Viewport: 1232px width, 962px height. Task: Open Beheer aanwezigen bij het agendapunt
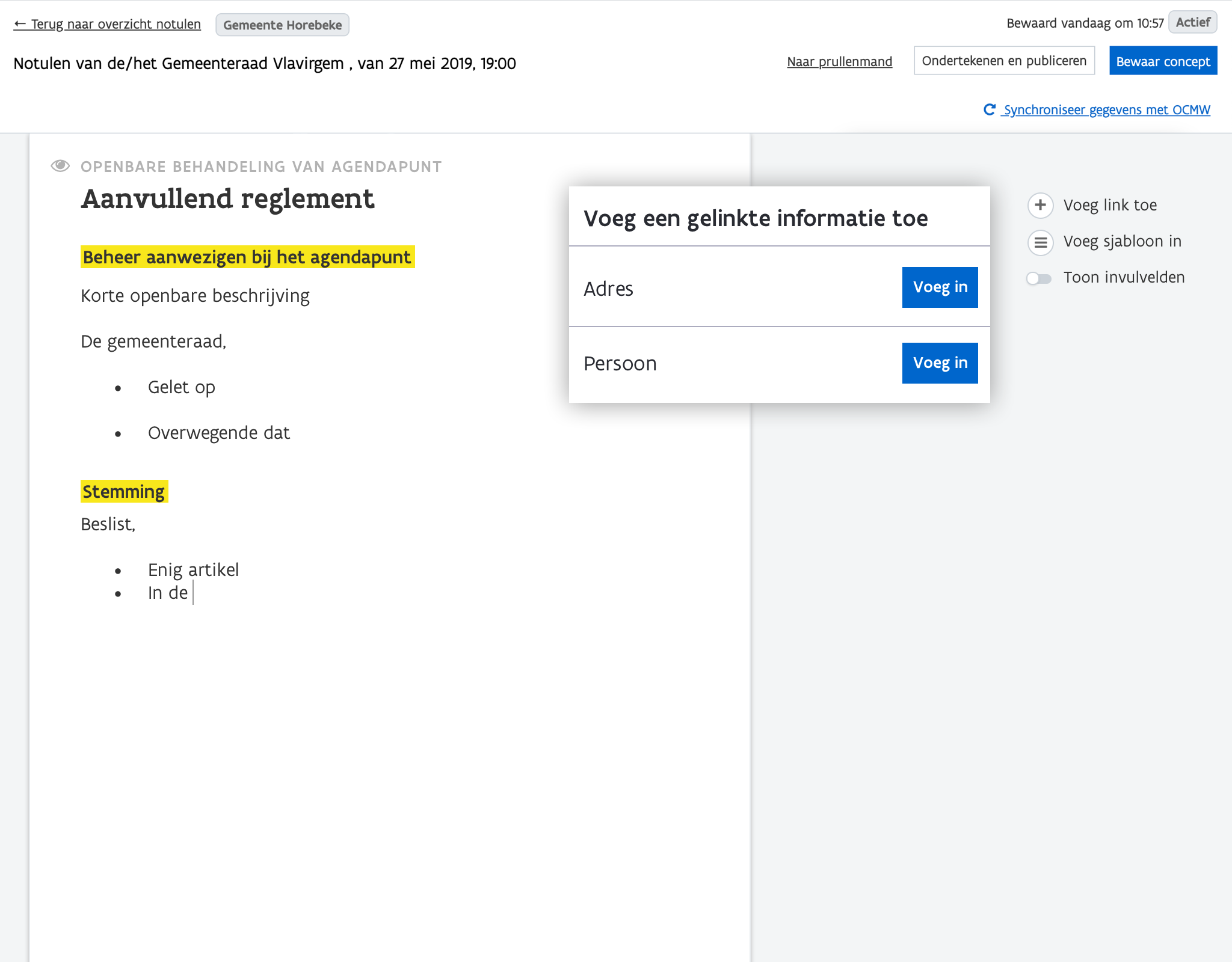click(x=247, y=257)
